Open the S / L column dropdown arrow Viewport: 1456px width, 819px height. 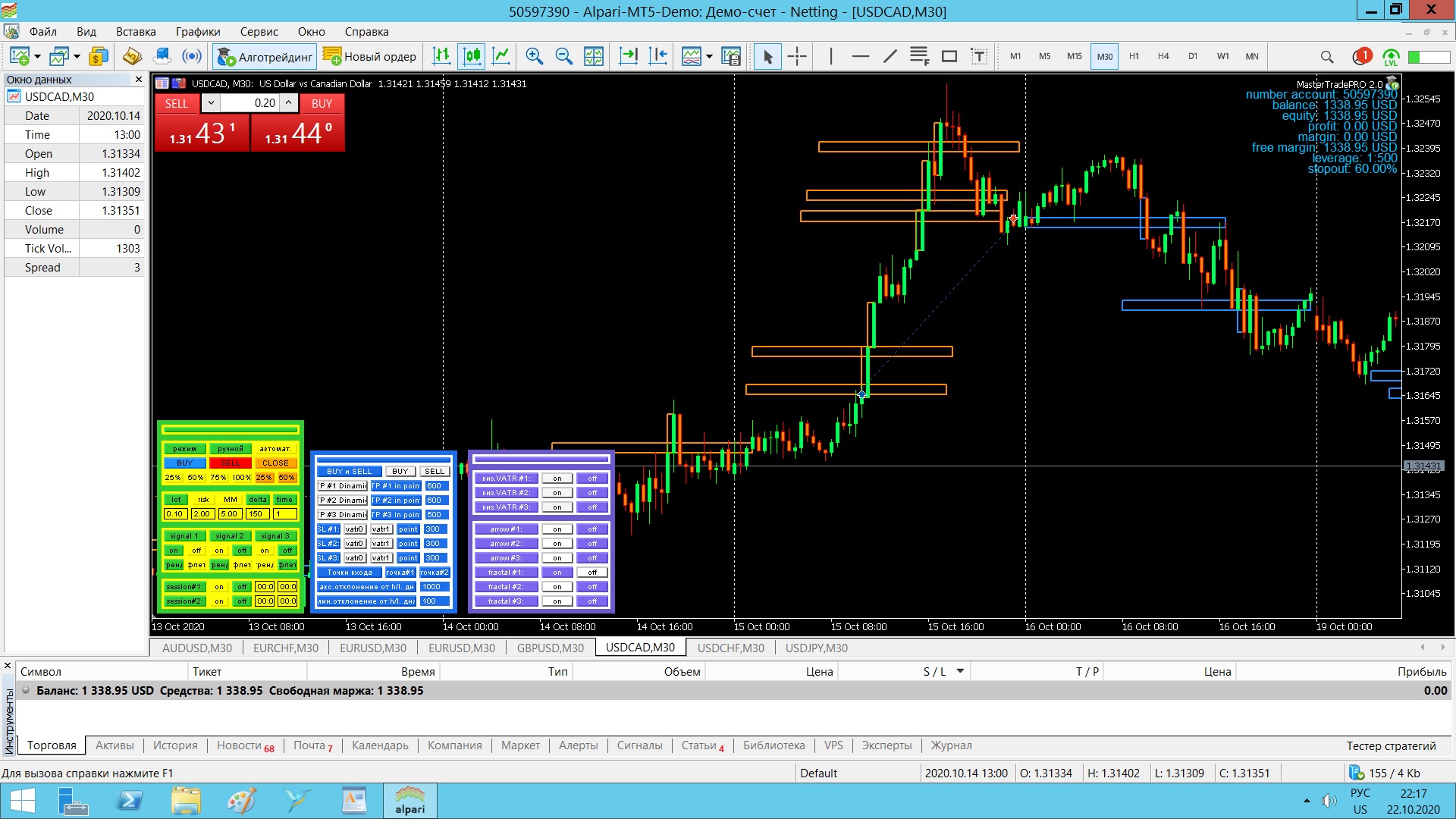point(960,671)
